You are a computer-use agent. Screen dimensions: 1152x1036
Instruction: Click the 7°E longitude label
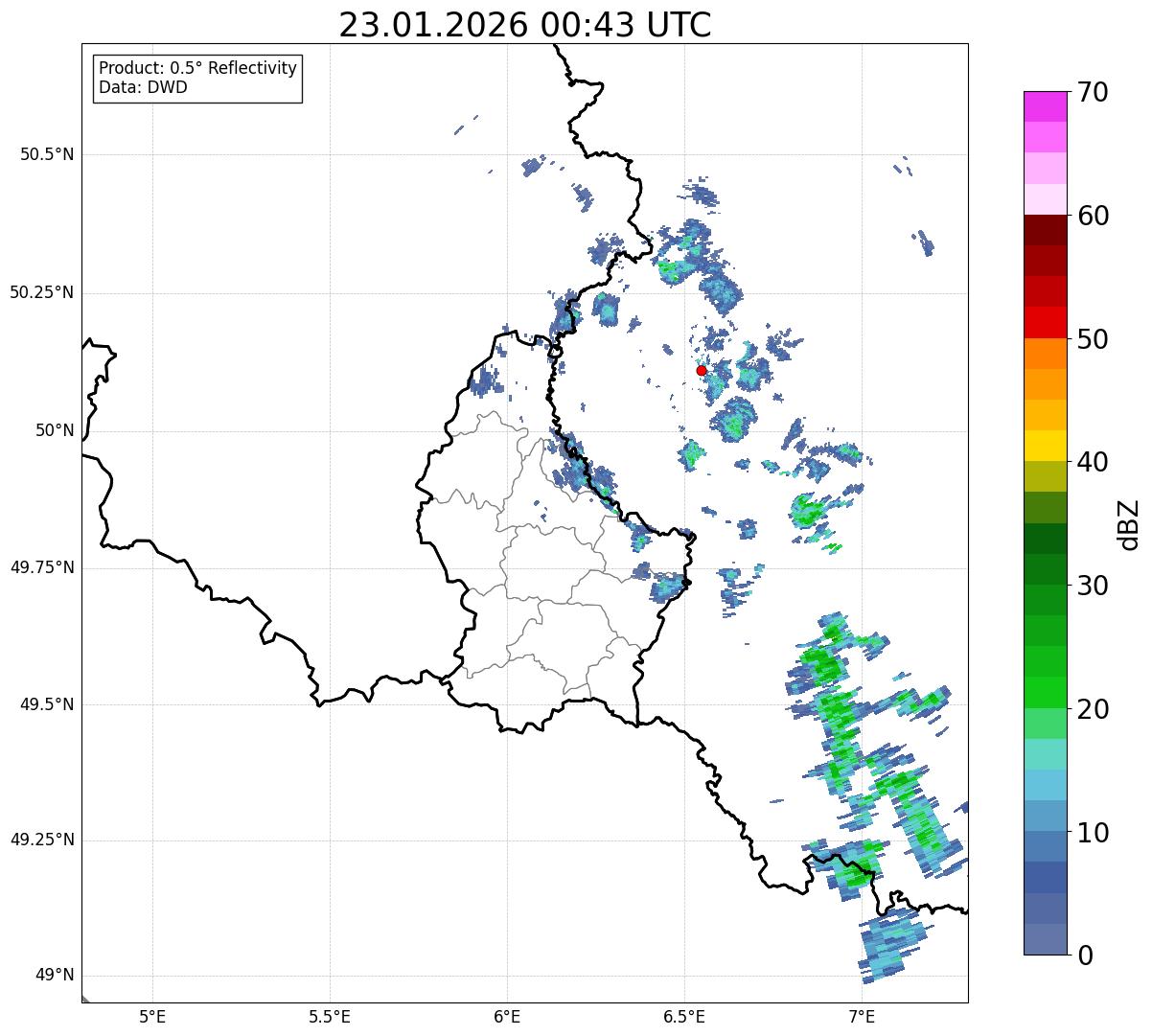(x=862, y=1016)
